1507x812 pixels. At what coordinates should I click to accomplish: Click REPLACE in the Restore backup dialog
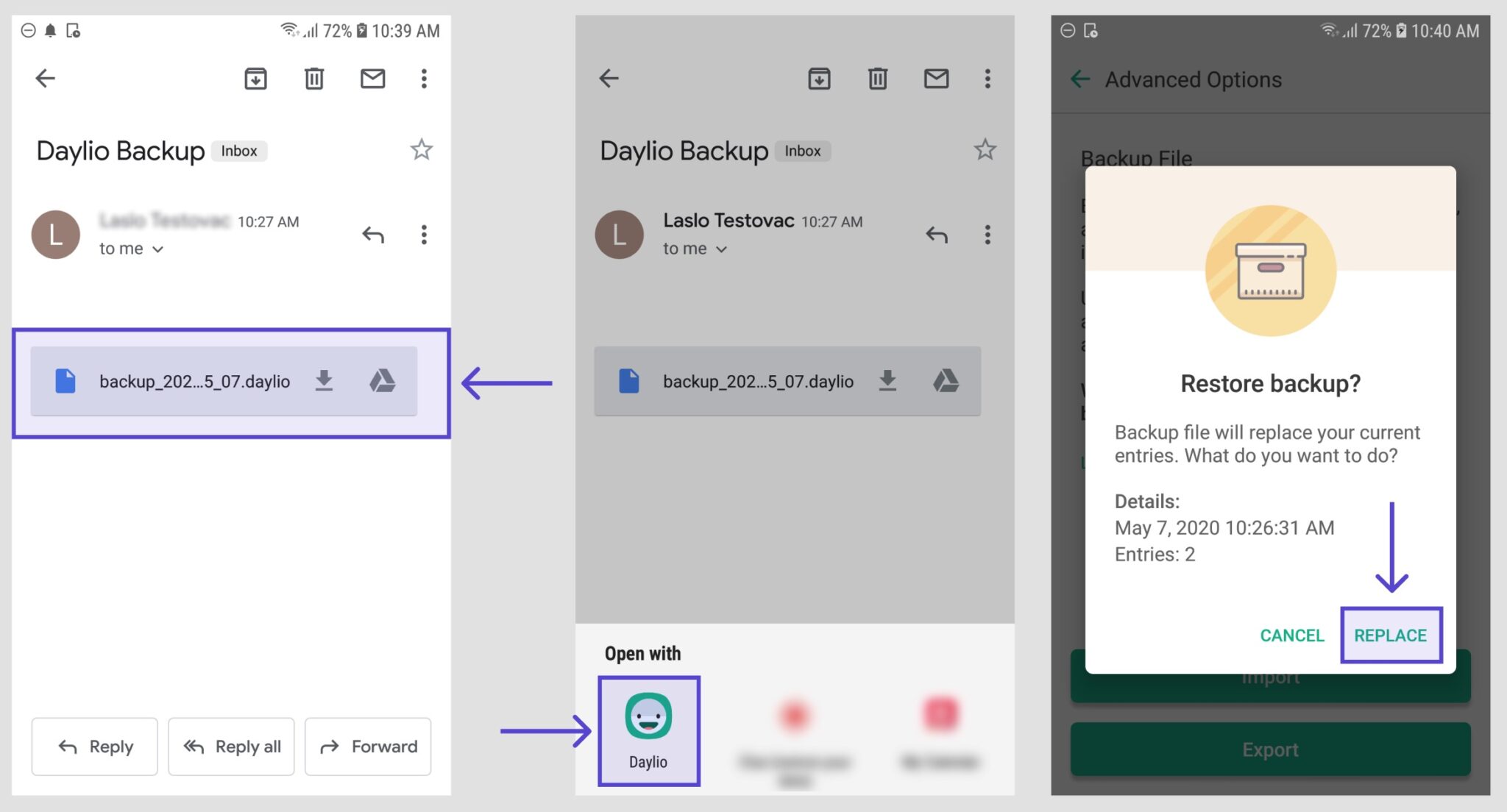1391,635
